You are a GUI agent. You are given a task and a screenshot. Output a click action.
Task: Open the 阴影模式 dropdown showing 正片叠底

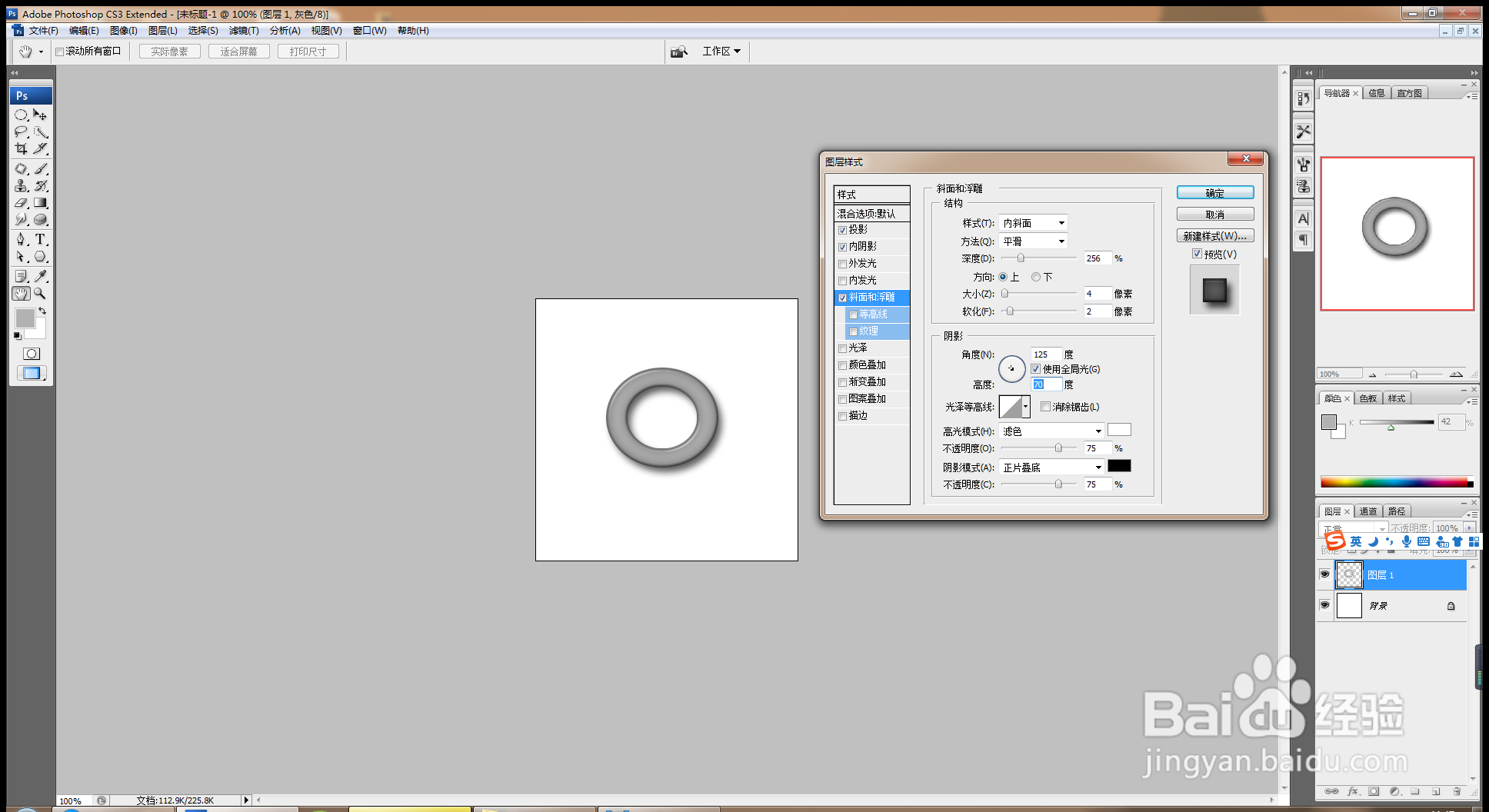[x=1051, y=468]
